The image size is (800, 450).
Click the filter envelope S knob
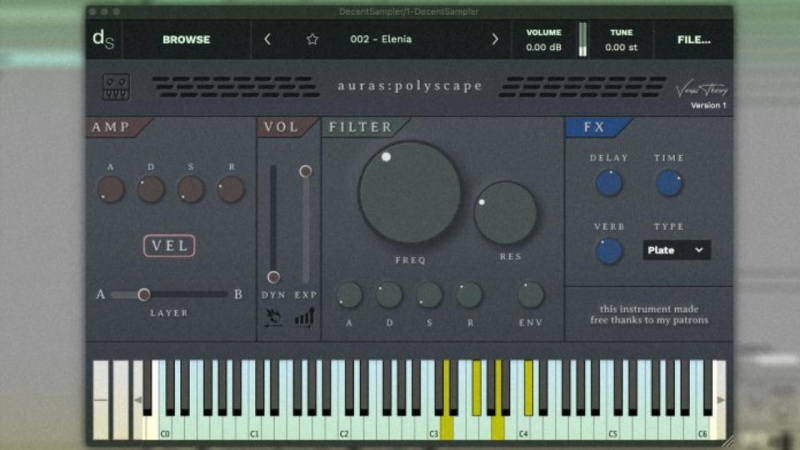(429, 295)
